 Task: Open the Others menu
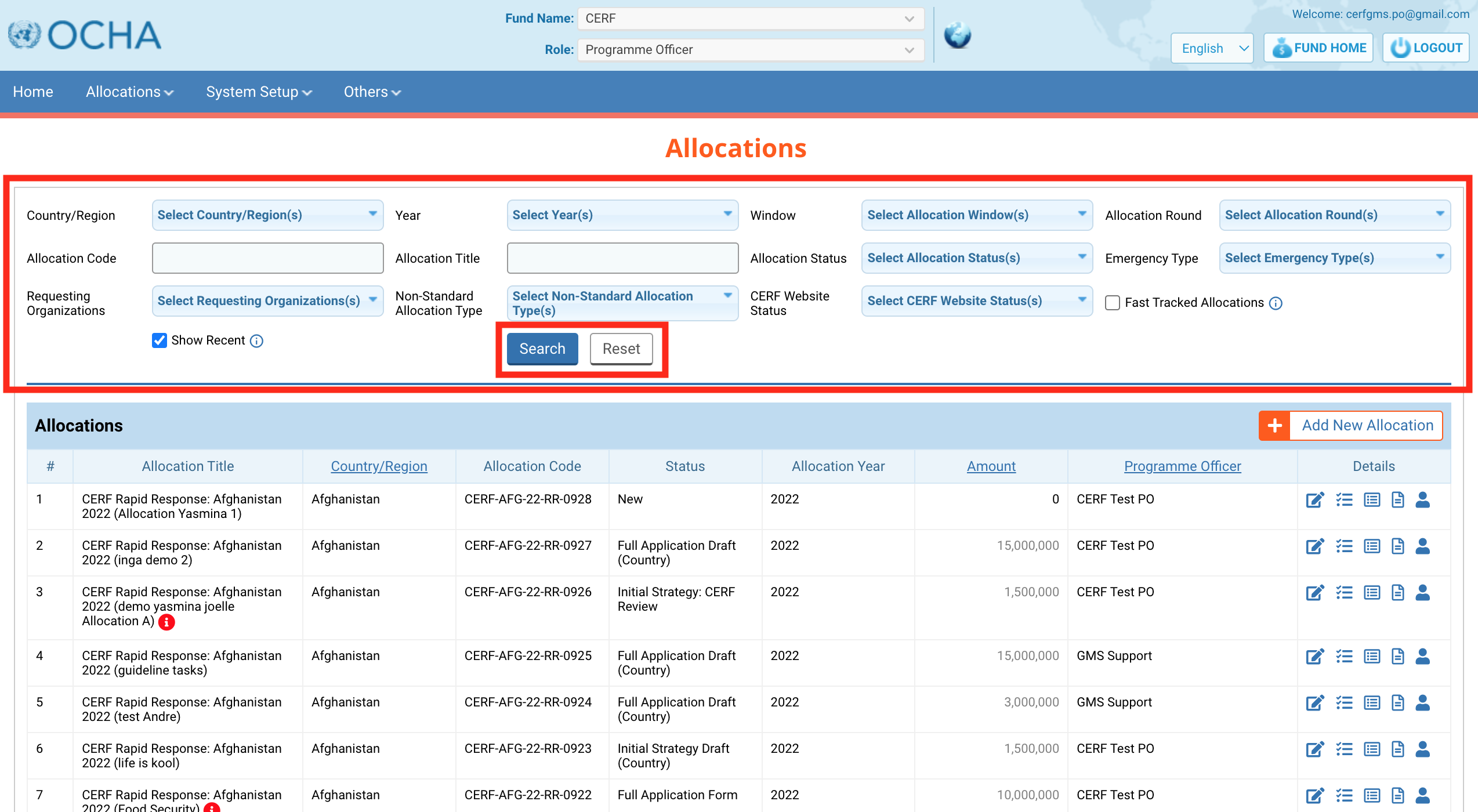372,92
